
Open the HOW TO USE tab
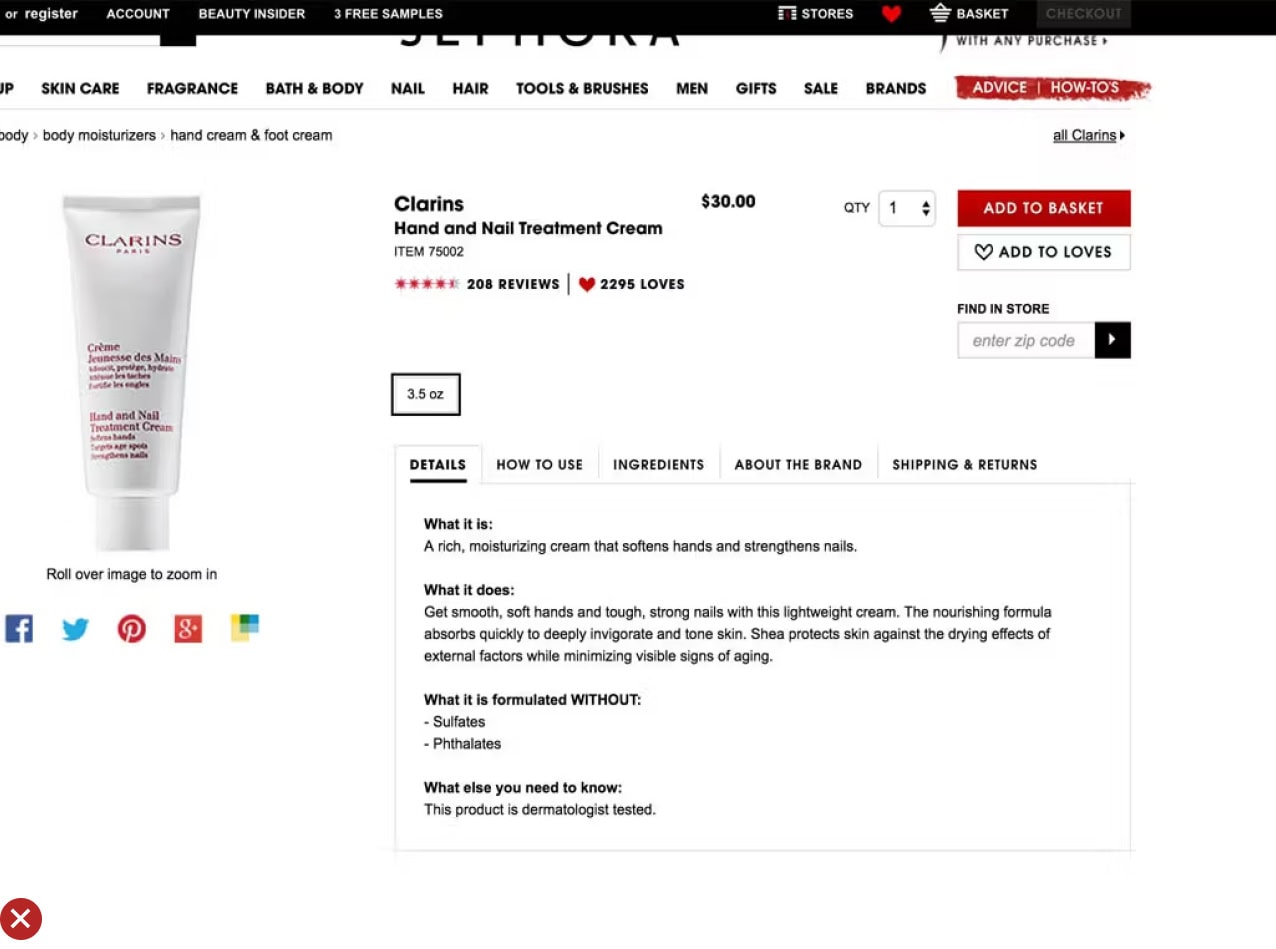pyautogui.click(x=539, y=464)
